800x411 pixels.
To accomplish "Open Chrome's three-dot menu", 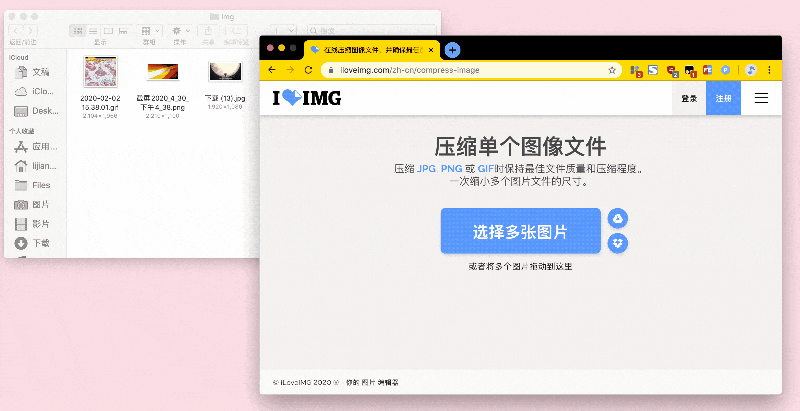I will (x=769, y=70).
